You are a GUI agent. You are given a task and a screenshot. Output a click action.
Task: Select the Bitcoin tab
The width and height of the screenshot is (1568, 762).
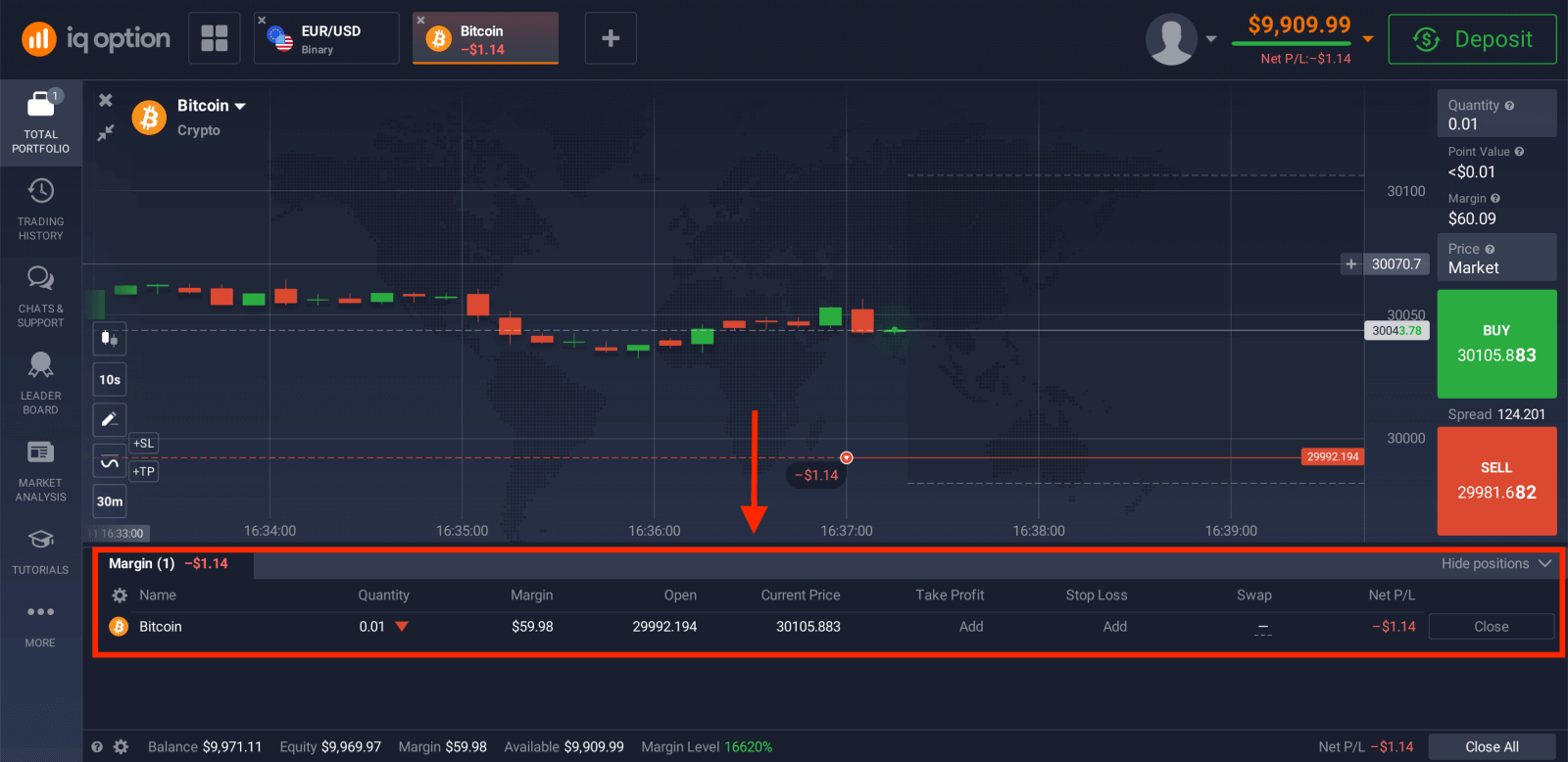(485, 38)
